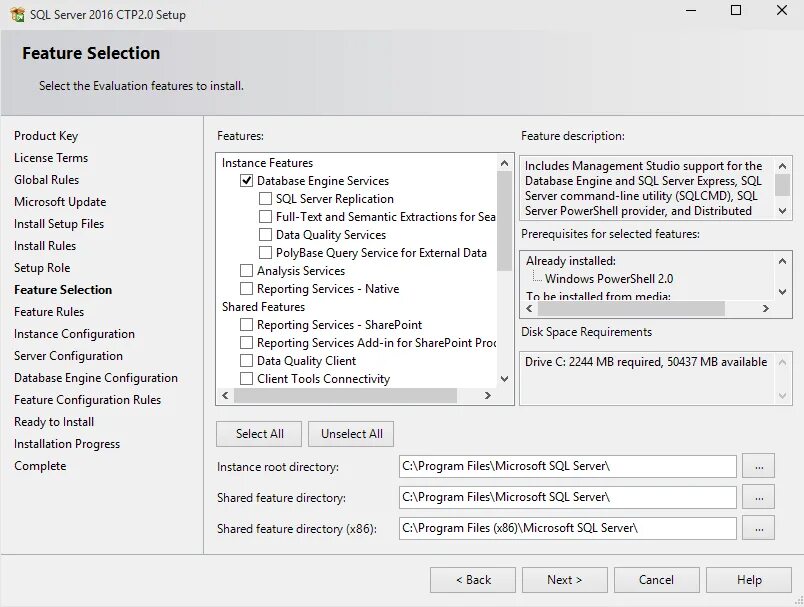Maximize the setup window
Image resolution: width=804 pixels, height=607 pixels.
[x=736, y=10]
